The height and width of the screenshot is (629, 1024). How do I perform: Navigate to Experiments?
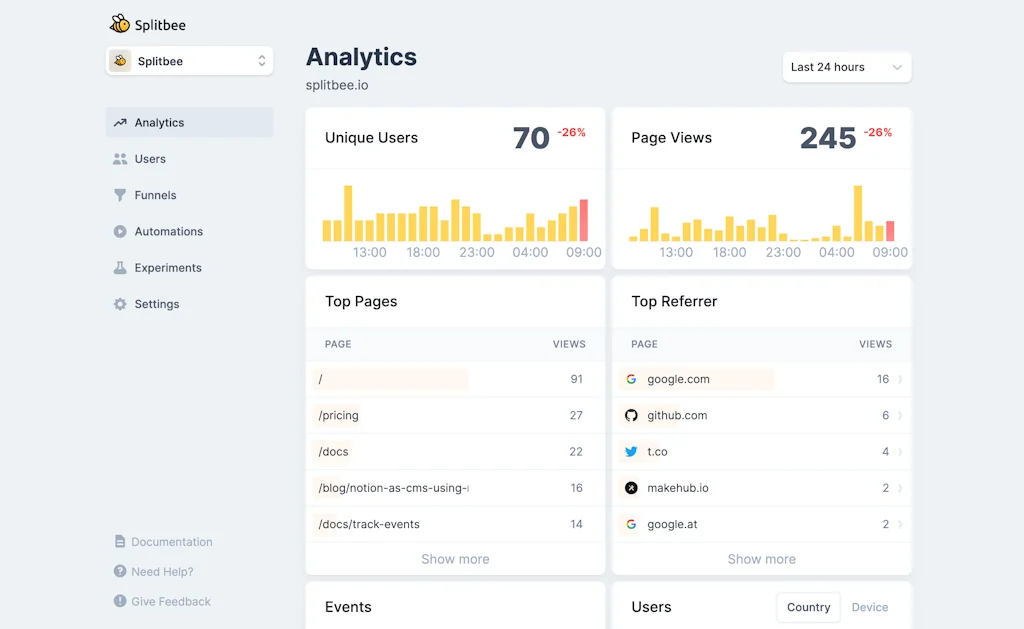(189, 268)
